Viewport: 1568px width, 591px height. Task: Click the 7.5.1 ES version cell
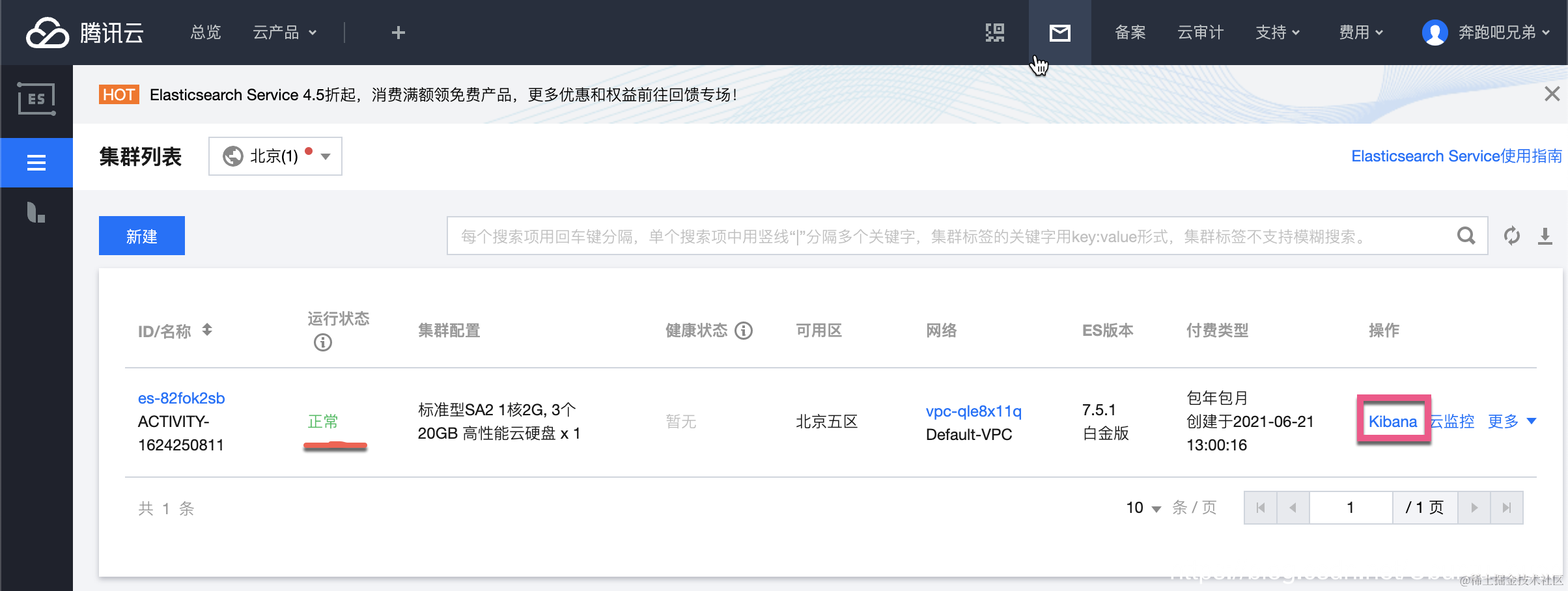(1099, 409)
